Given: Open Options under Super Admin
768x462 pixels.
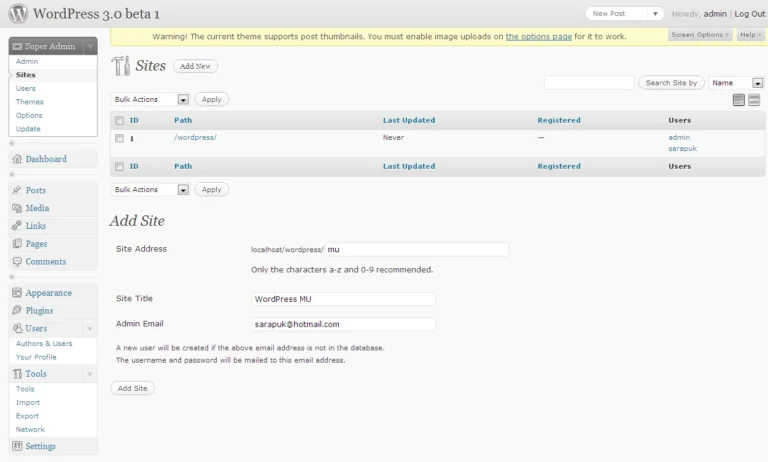Looking at the screenshot, I should pos(29,116).
